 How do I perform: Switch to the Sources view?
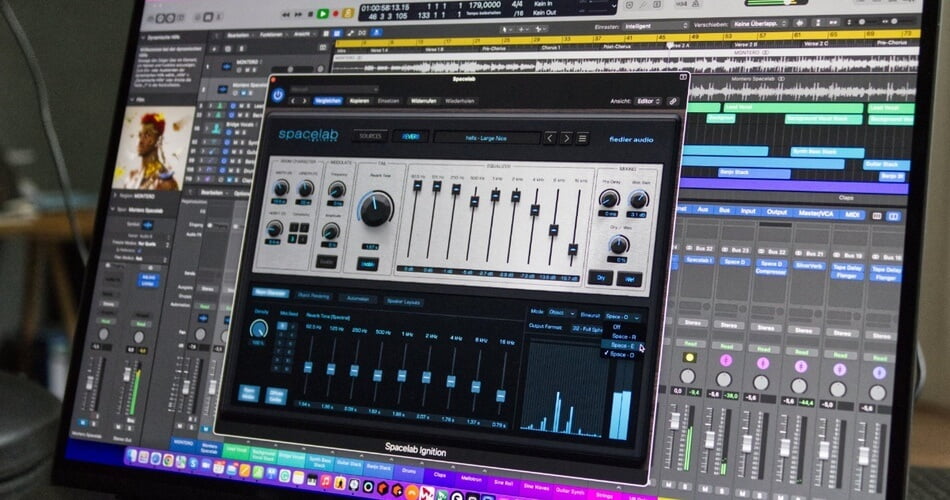point(370,135)
